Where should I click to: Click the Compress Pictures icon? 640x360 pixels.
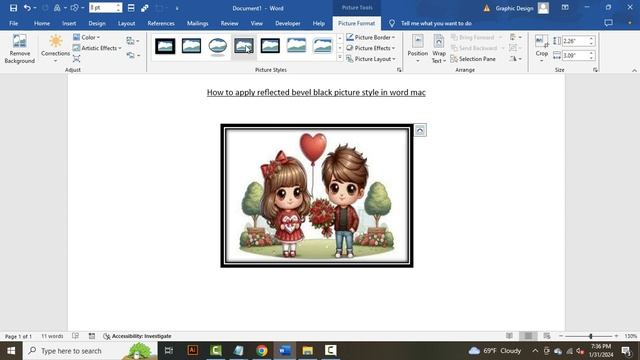point(131,40)
